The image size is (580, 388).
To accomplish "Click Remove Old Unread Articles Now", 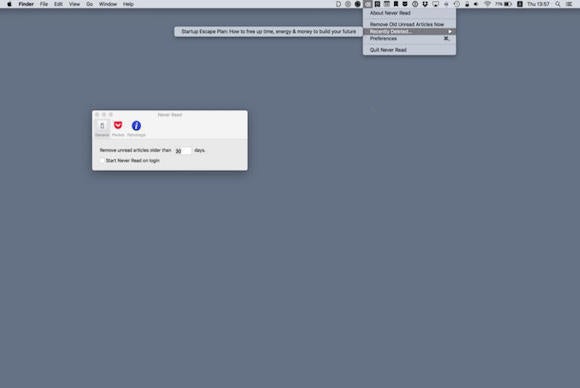I will click(x=409, y=24).
